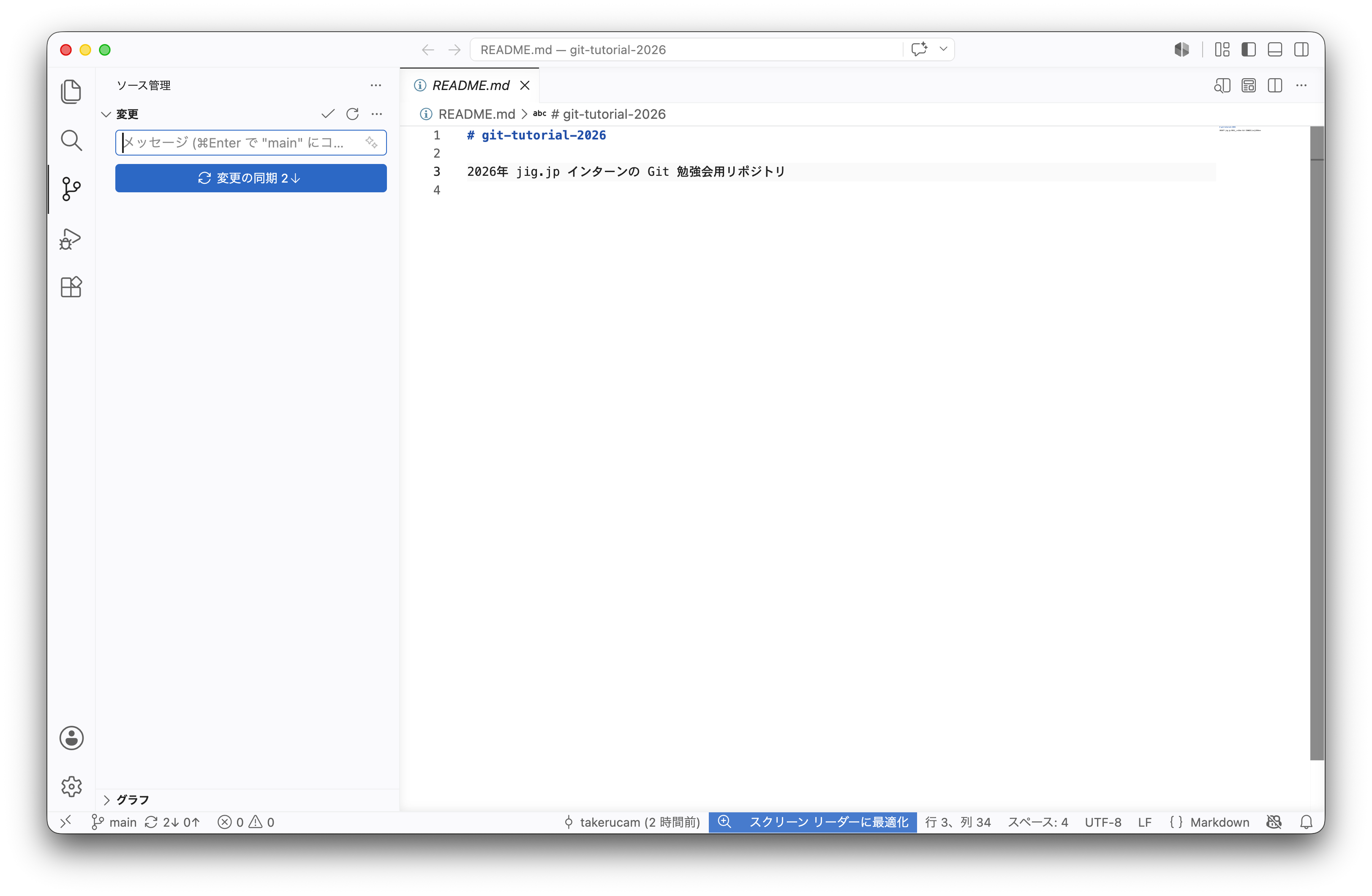Image resolution: width=1372 pixels, height=896 pixels.
Task: Click the heading line # git-tutorial-2026
Action: [536, 135]
